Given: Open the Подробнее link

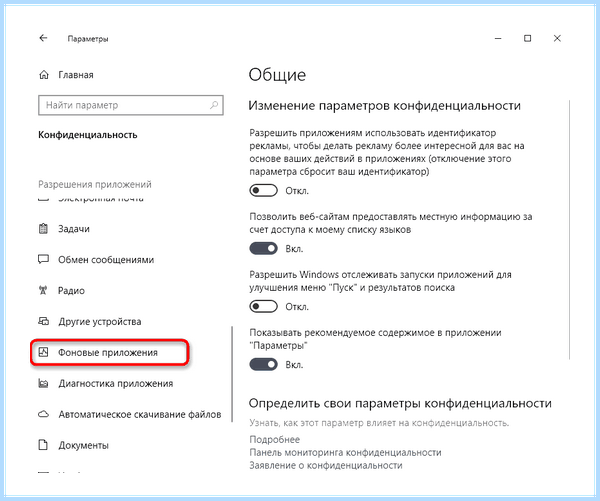Looking at the screenshot, I should coord(274,439).
